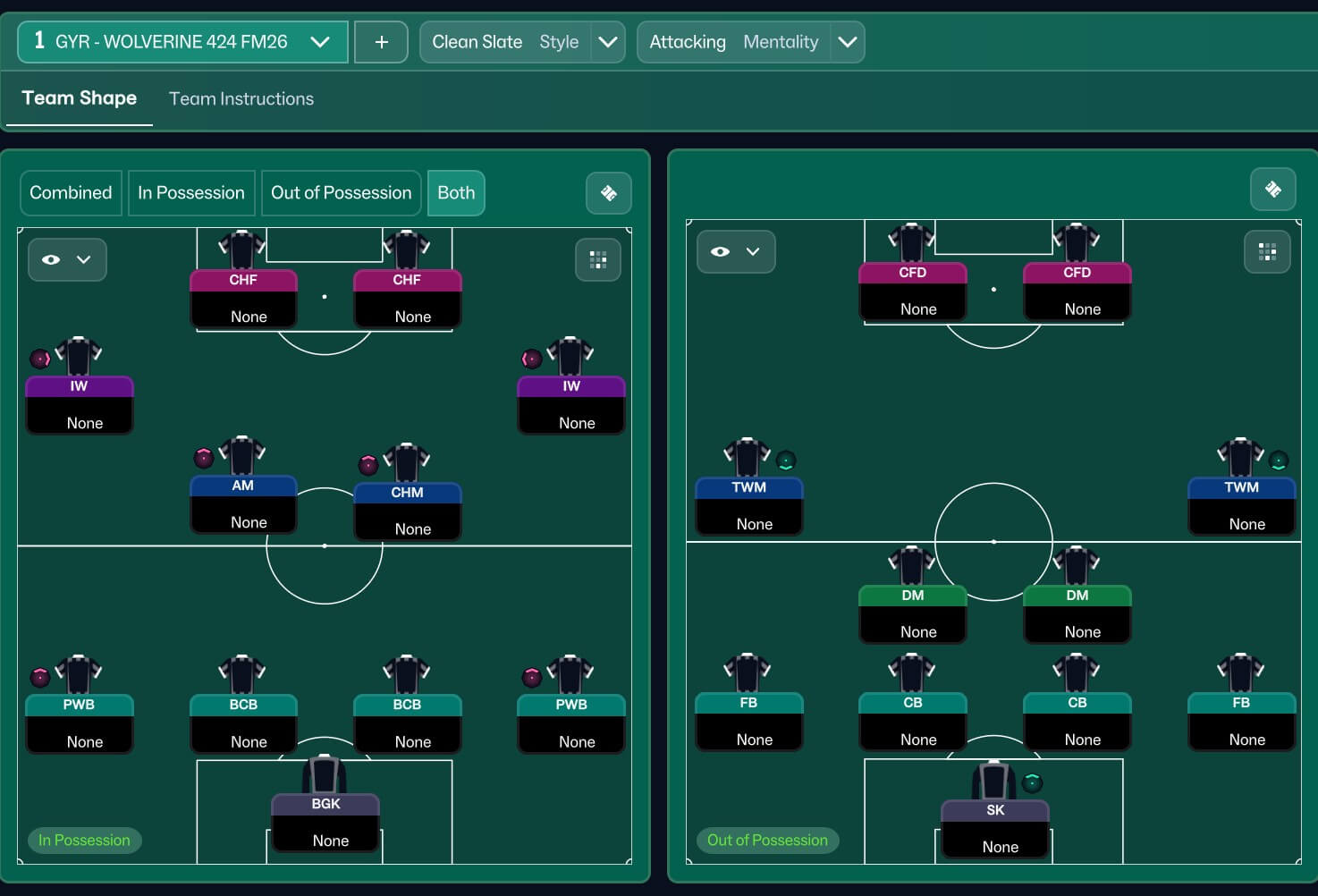Screen dimensions: 1318x896
Task: Toggle the eye visibility icon on the In Possession pitch
Action: tap(52, 259)
